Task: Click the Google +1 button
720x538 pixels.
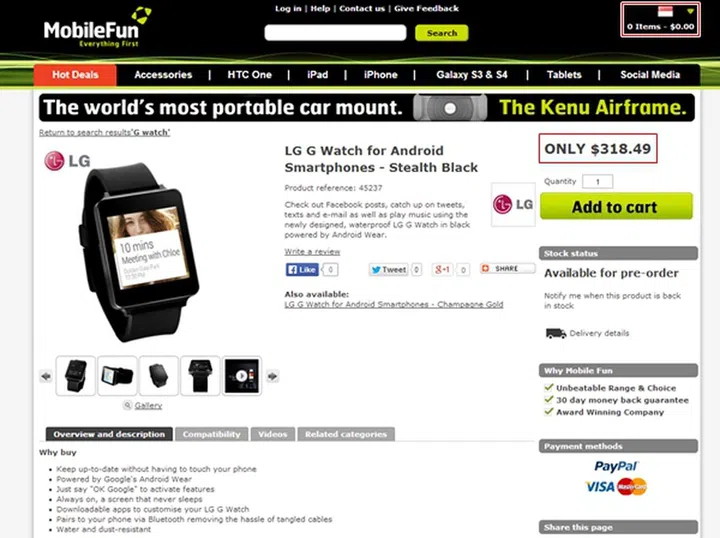Action: click(x=442, y=269)
